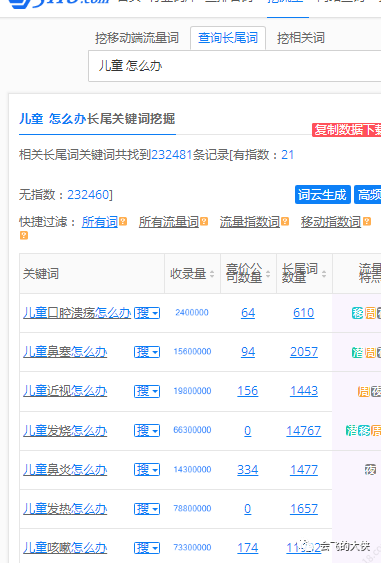The height and width of the screenshot is (563, 381).
Task: Expand 搜 dropdown for 儿童鼻塞怎么办
Action: [x=147, y=352]
